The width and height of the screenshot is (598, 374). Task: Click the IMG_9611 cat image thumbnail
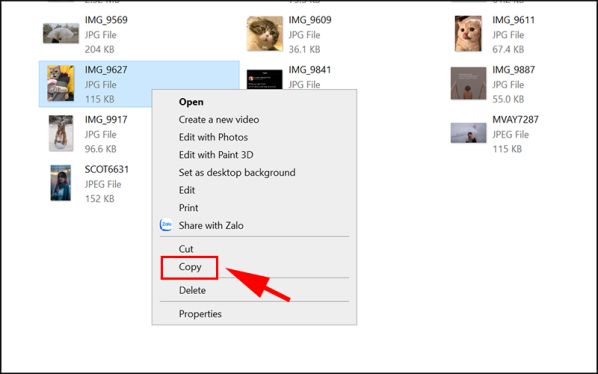point(468,34)
